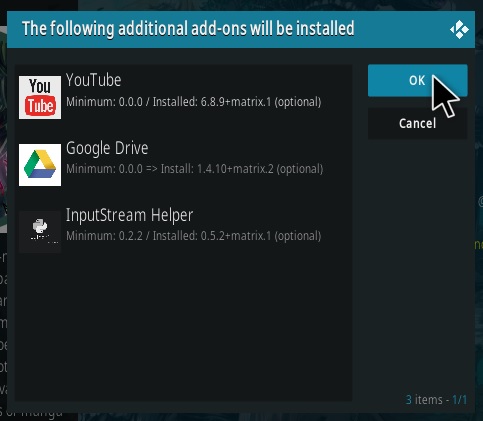This screenshot has width=483, height=421.
Task: Click the dialog title about additional add-ons
Action: (x=188, y=28)
